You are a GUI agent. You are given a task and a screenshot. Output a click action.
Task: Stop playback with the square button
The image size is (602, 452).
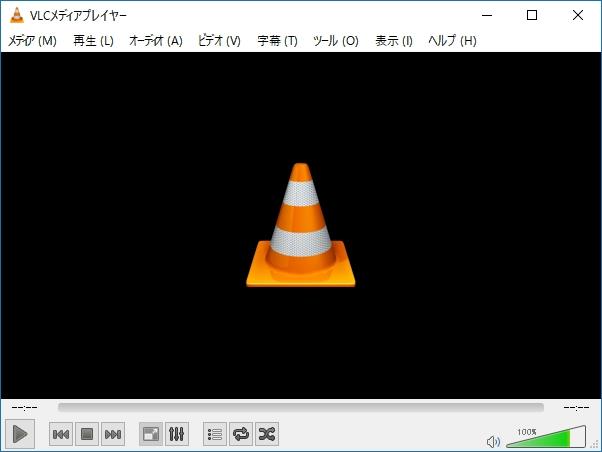click(87, 434)
